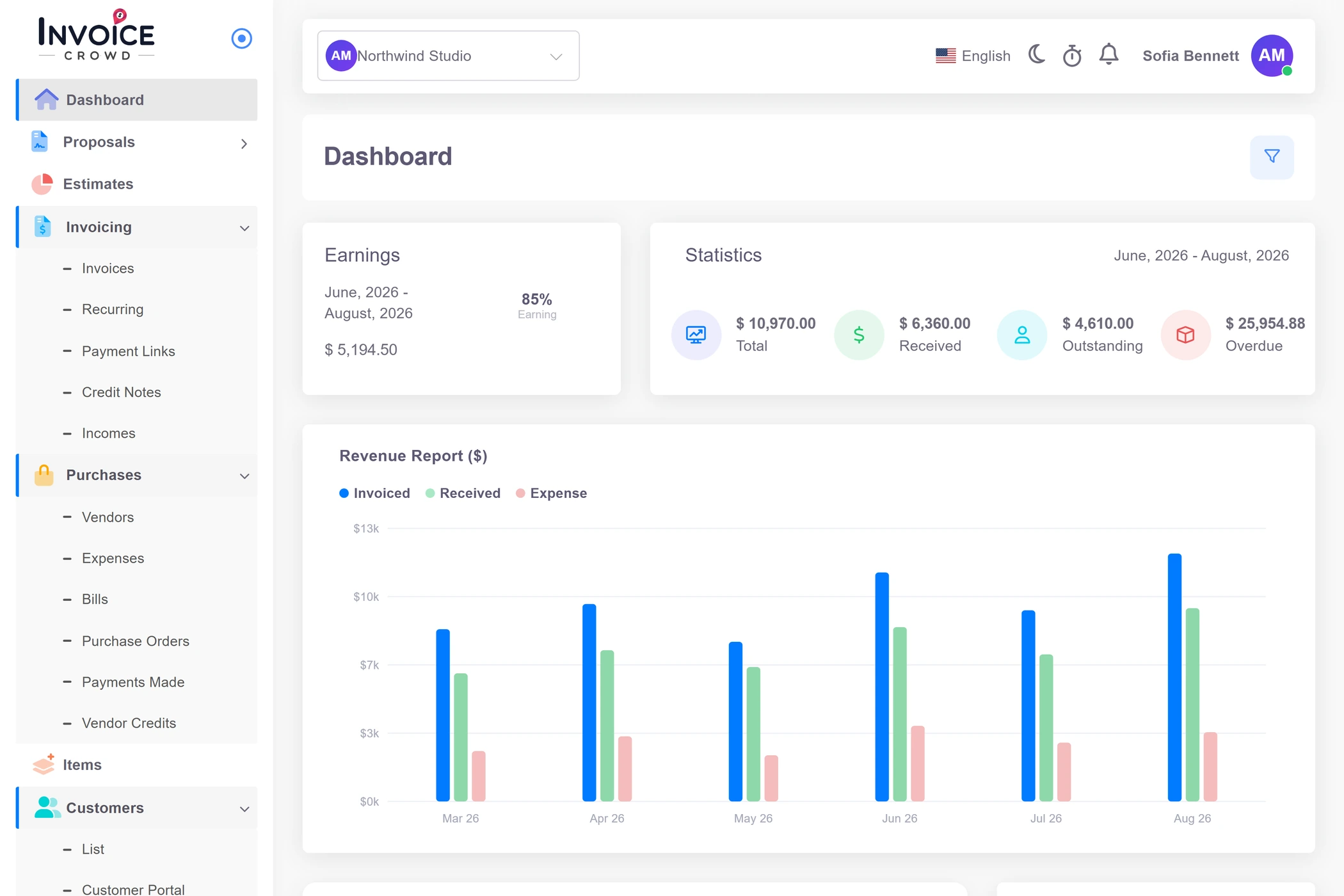This screenshot has height=896, width=1344.
Task: Toggle Expense series in chart legend
Action: (551, 493)
